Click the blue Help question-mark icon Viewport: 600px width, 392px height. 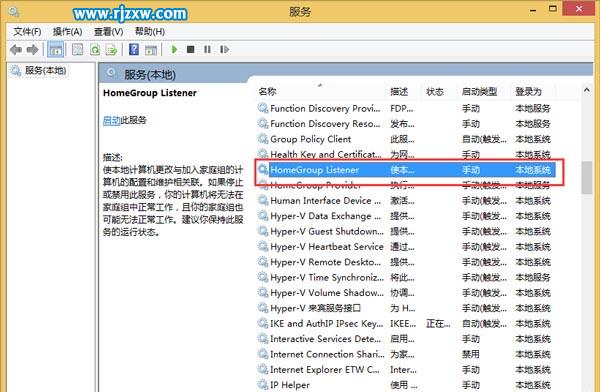(x=134, y=49)
